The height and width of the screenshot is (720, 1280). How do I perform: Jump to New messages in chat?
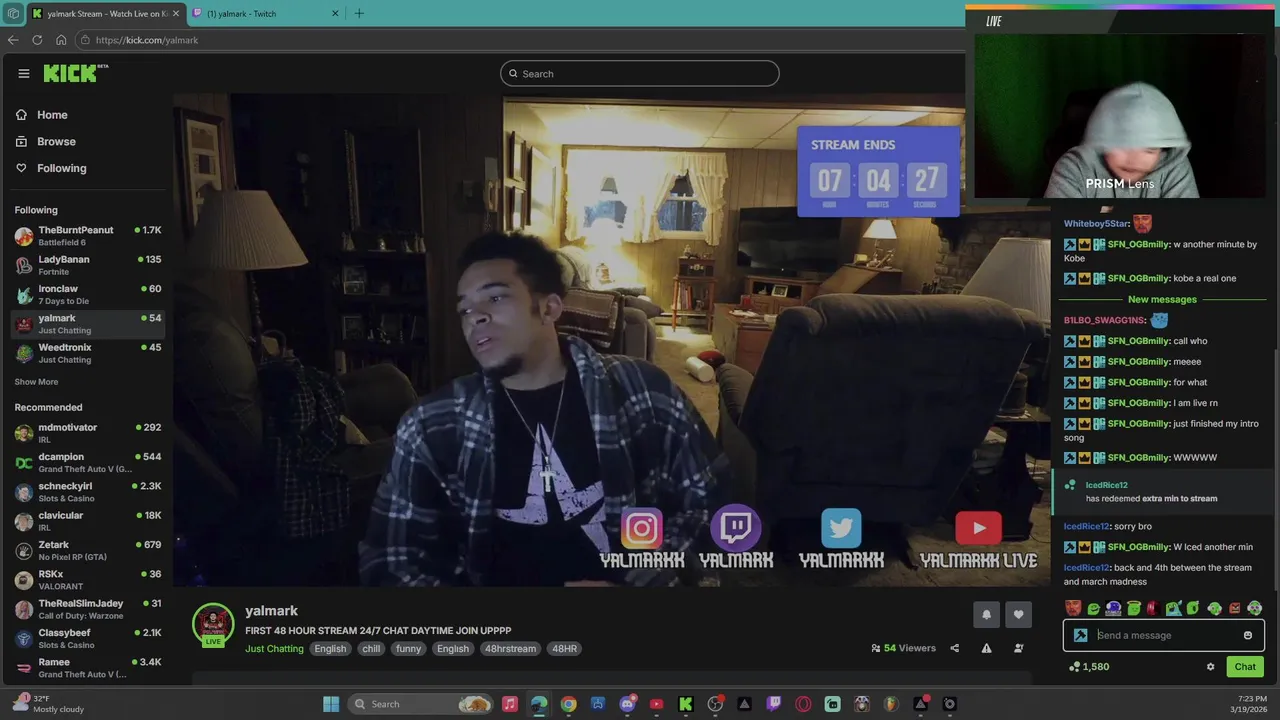pos(1162,300)
